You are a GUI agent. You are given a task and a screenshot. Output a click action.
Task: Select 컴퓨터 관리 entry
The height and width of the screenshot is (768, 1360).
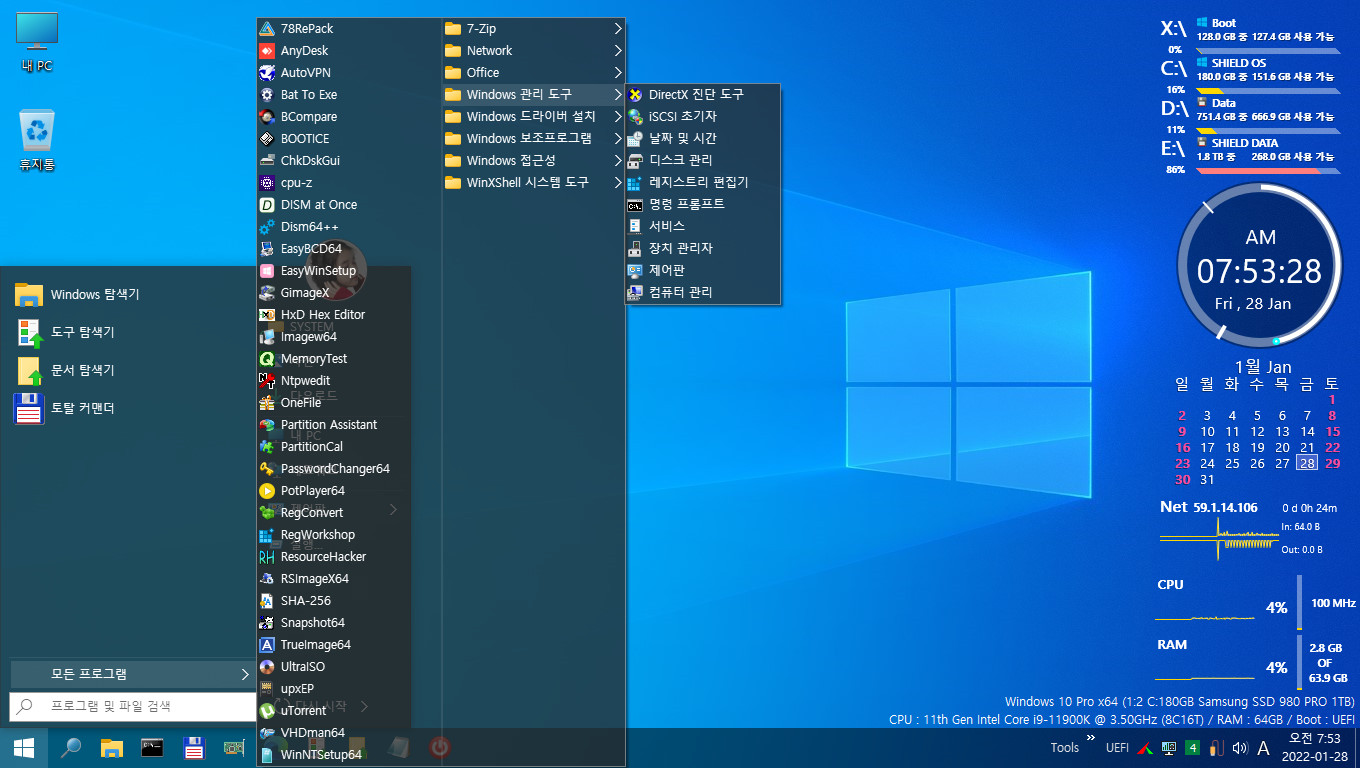[702, 292]
